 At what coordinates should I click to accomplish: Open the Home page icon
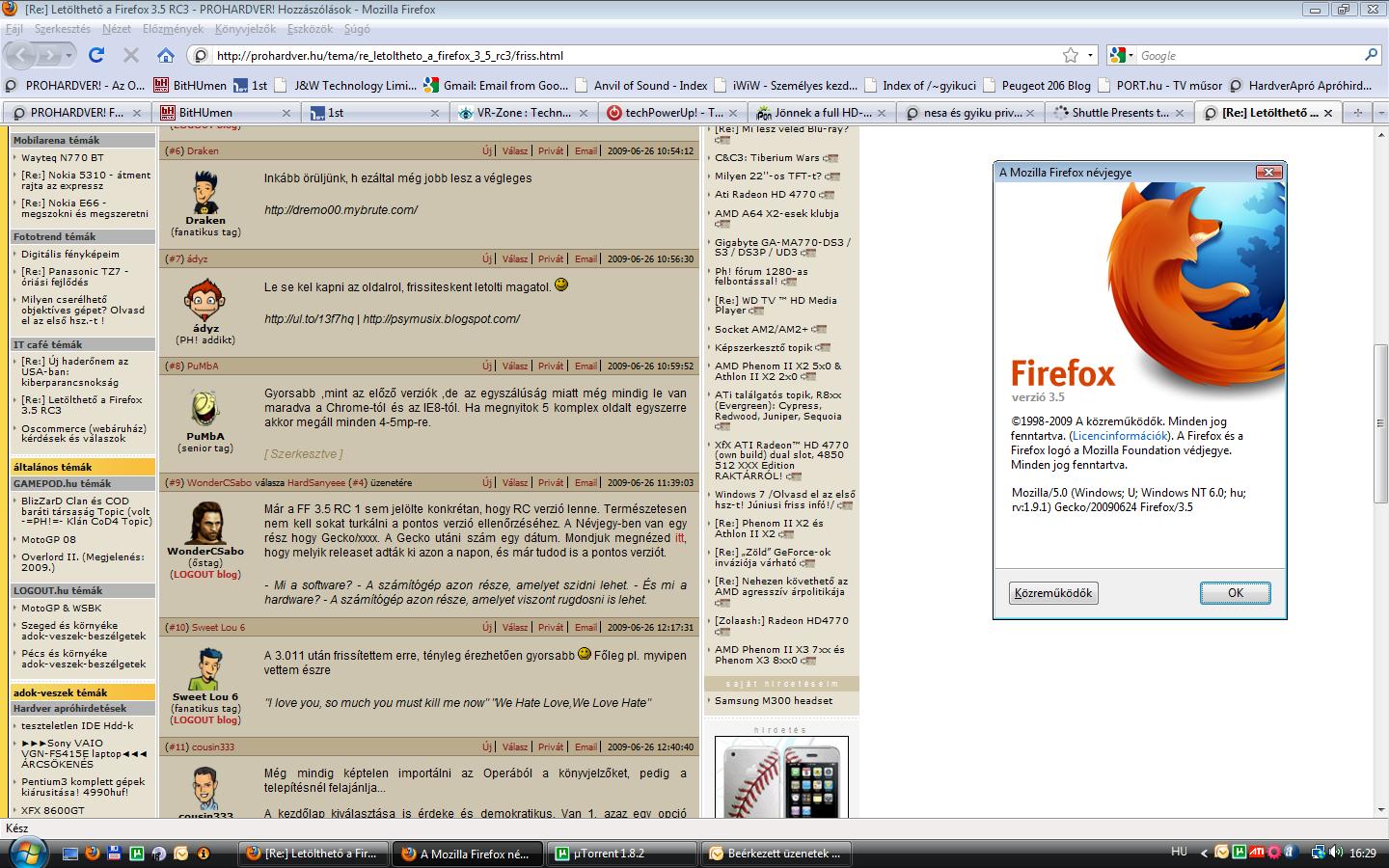click(x=166, y=55)
